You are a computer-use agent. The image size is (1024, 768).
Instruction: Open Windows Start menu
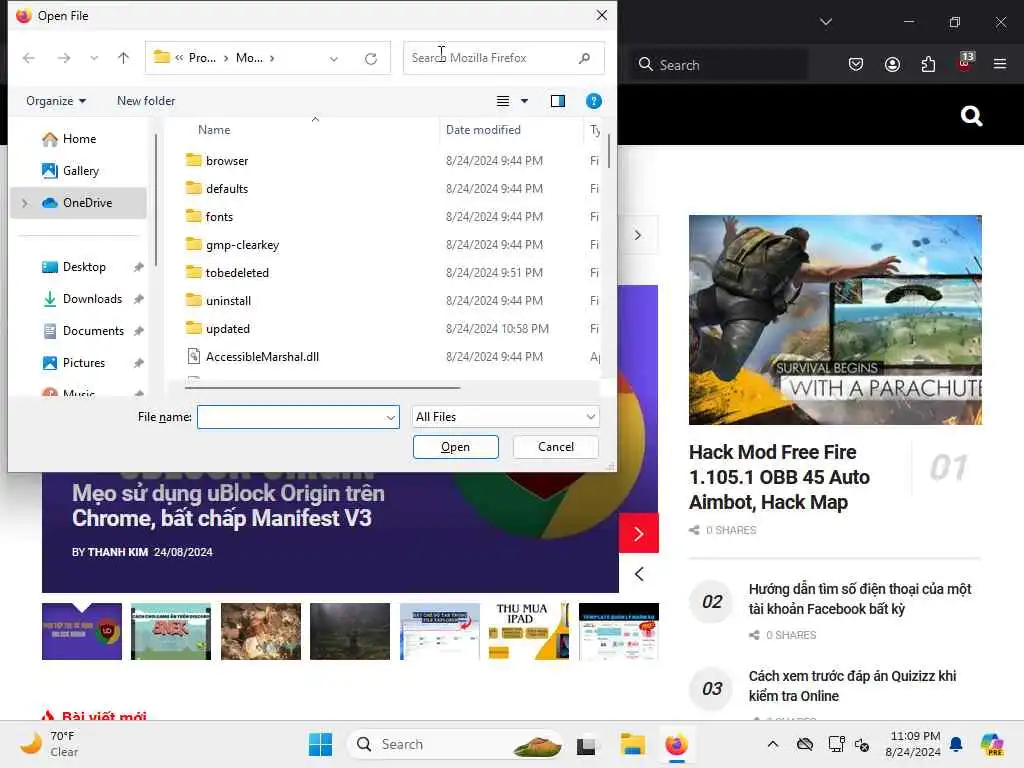320,744
